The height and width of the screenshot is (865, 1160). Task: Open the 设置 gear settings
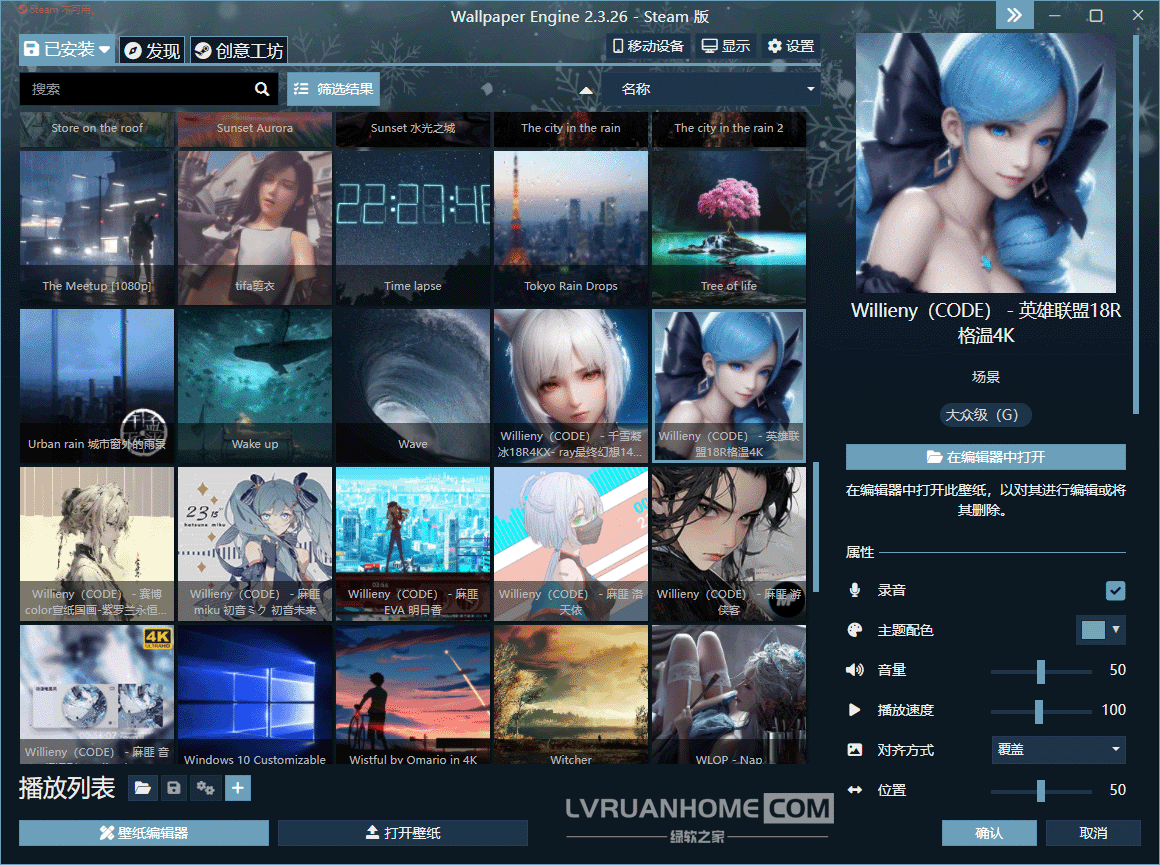point(790,46)
